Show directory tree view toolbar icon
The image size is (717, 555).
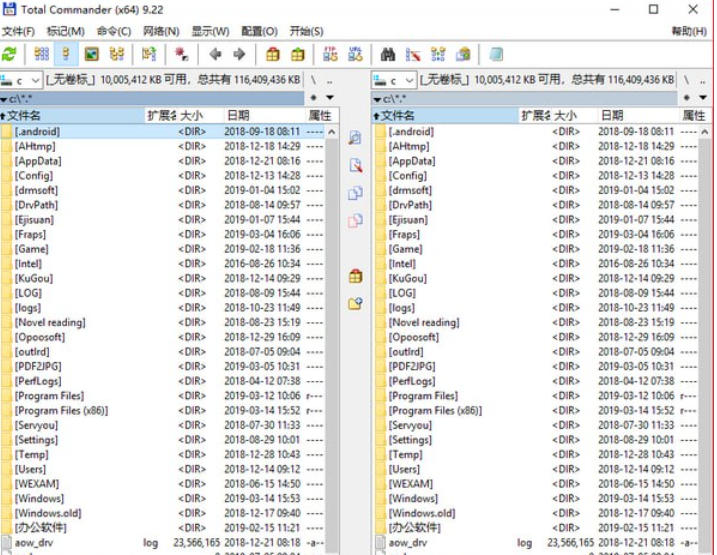117,54
